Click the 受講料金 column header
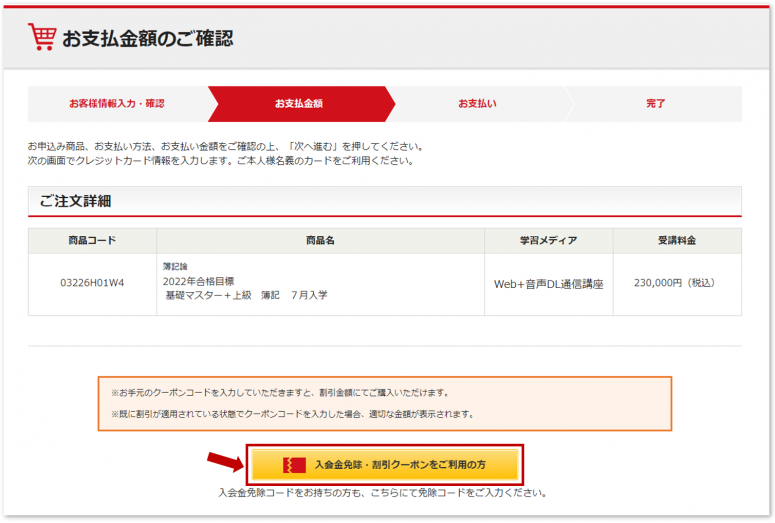The width and height of the screenshot is (775, 523). coord(677,241)
